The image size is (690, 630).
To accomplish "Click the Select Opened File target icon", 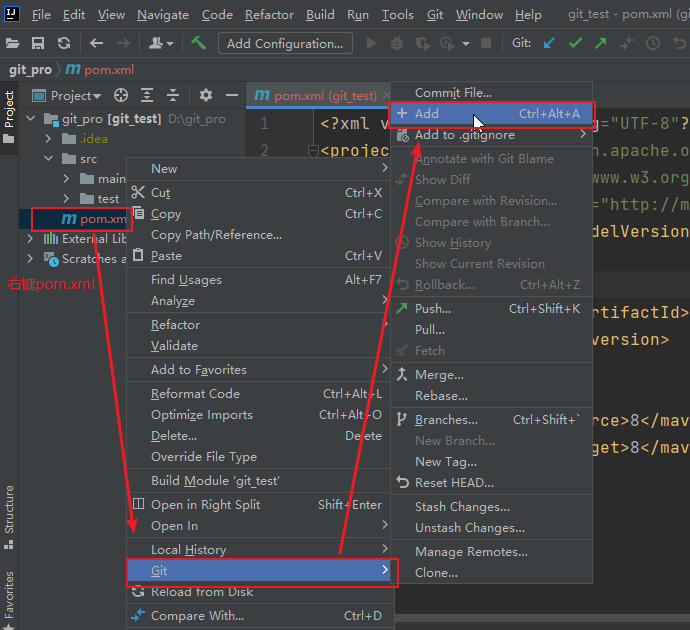I will (x=121, y=95).
